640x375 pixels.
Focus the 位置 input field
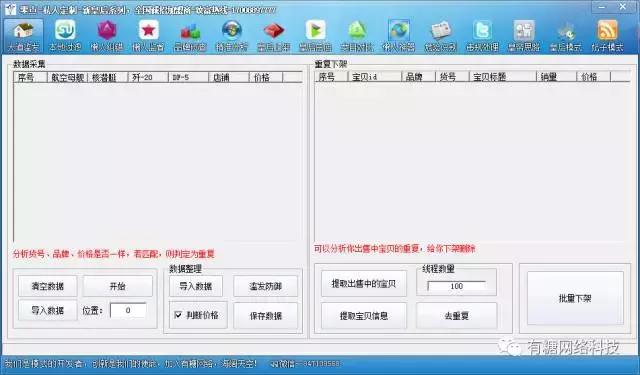click(128, 310)
